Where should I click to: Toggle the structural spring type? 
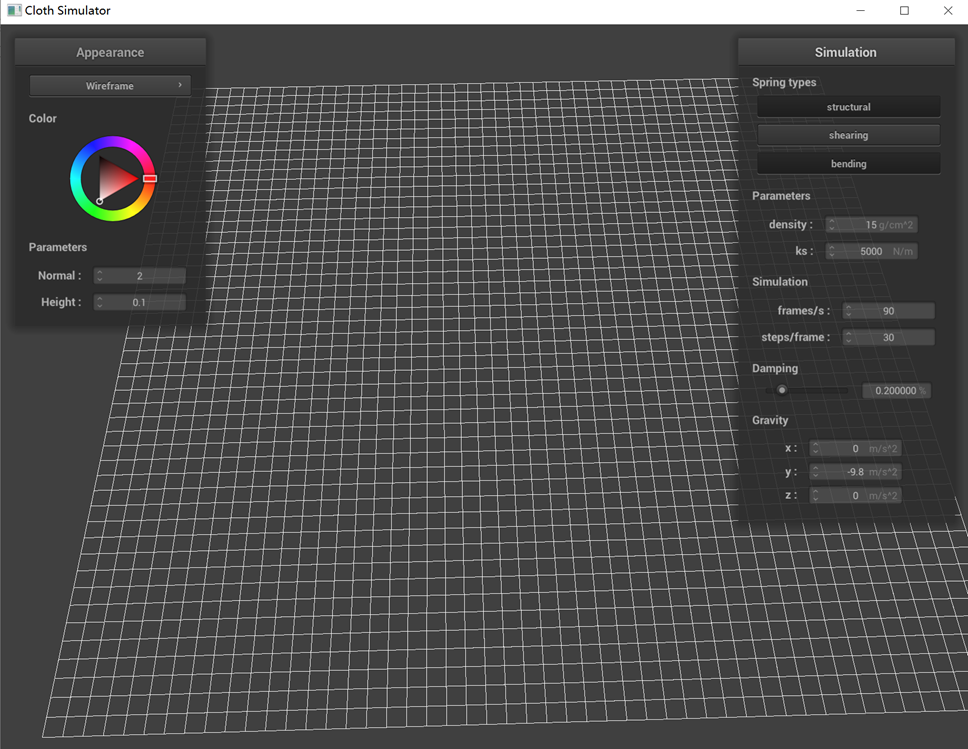[848, 107]
